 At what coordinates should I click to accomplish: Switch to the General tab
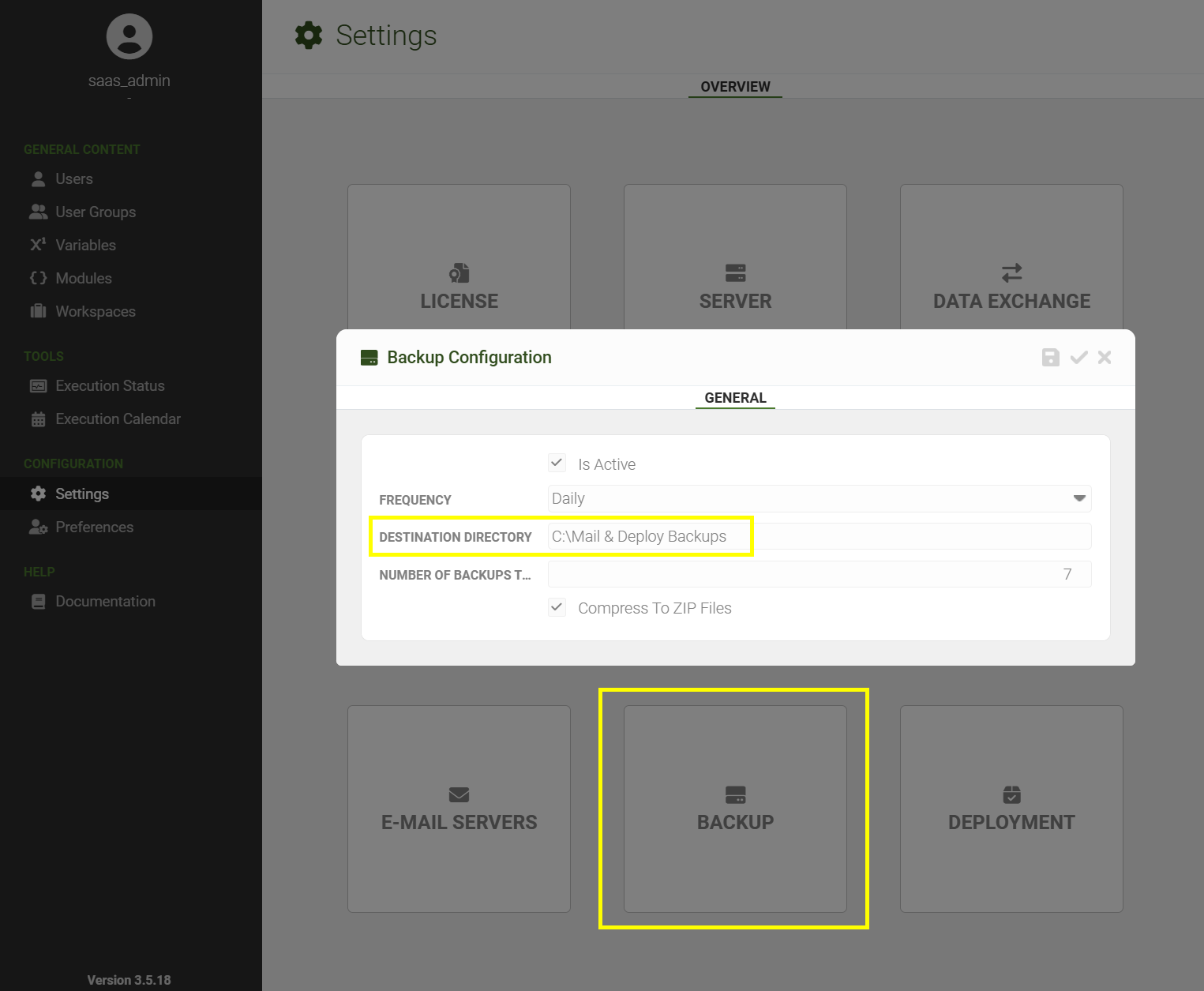(735, 398)
